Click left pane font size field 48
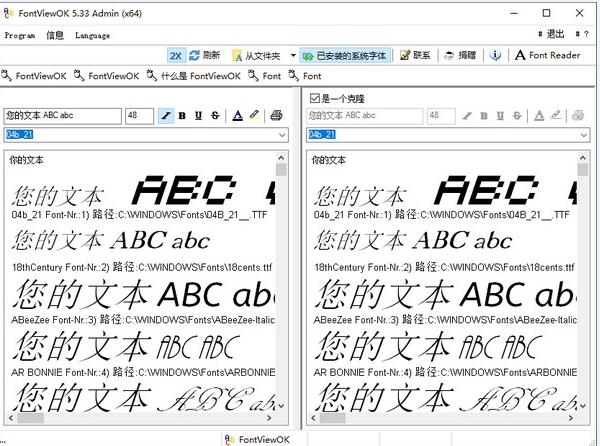Viewport: 600px width, 446px height. click(139, 116)
